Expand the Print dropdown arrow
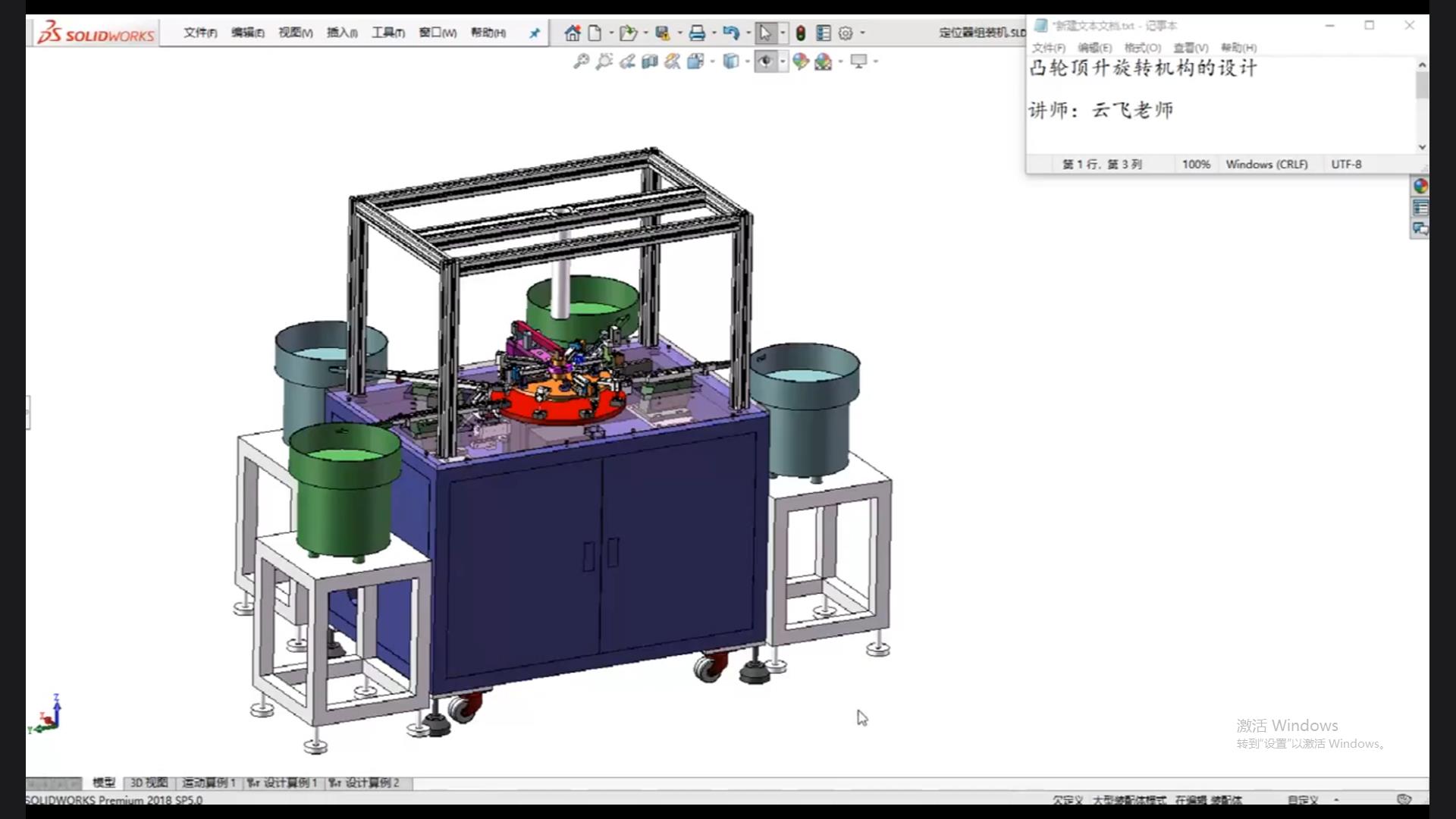This screenshot has width=1456, height=819. point(714,33)
